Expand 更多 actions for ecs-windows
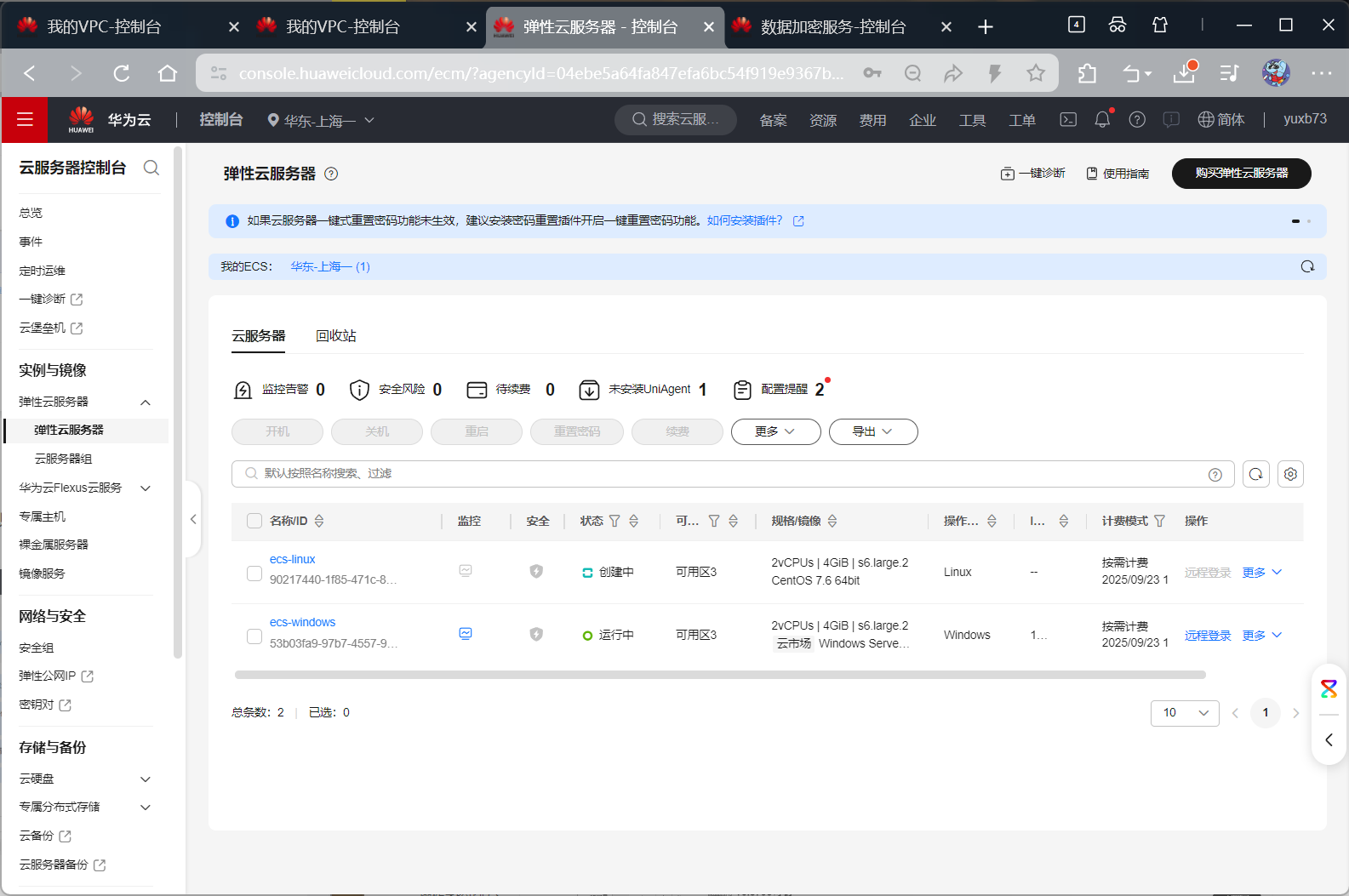Screen dimensions: 1349x896 pos(1262,636)
